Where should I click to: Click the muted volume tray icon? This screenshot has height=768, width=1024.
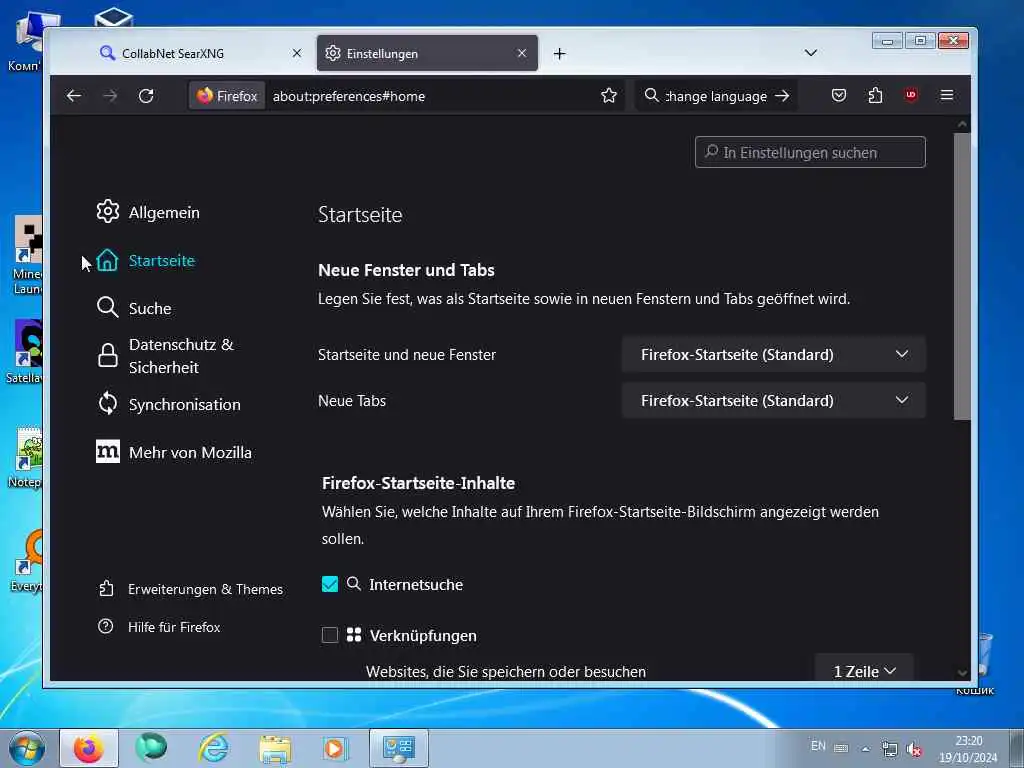point(914,749)
